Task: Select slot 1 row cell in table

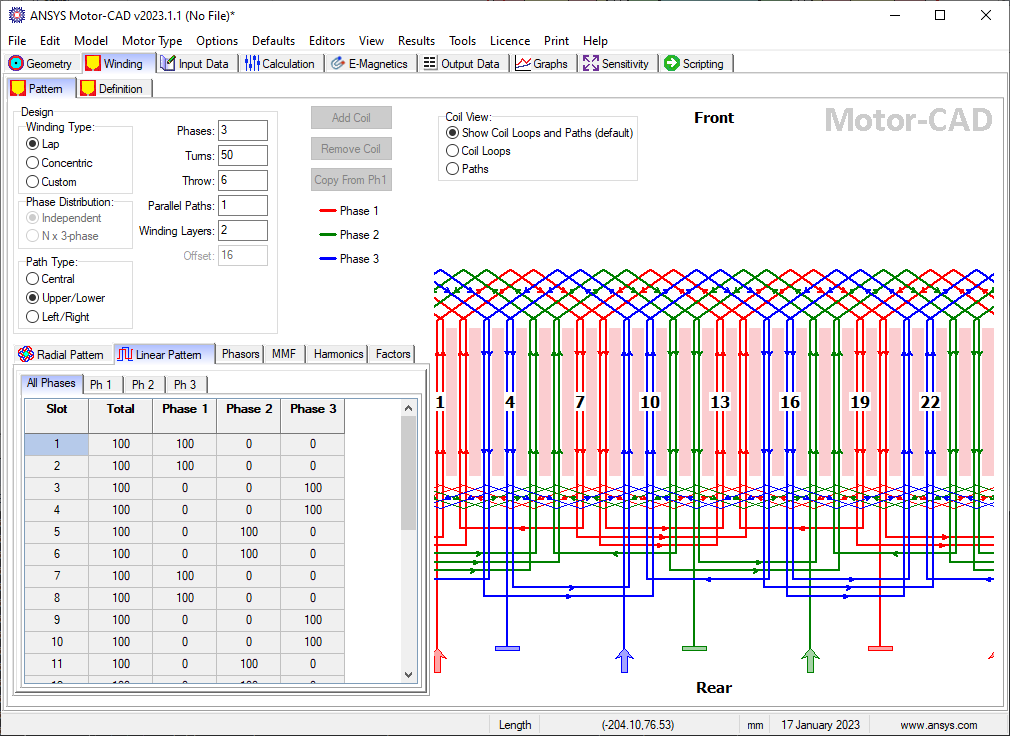Action: (57, 444)
